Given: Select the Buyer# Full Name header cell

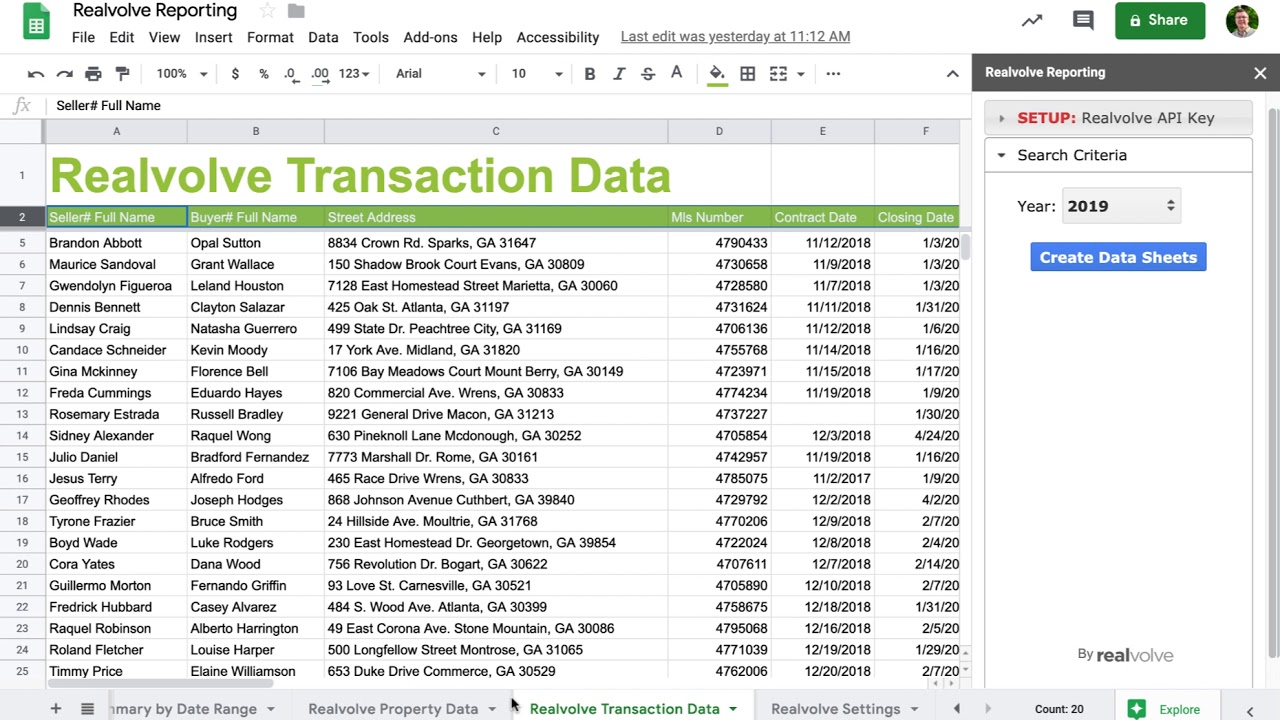Looking at the screenshot, I should tap(256, 217).
